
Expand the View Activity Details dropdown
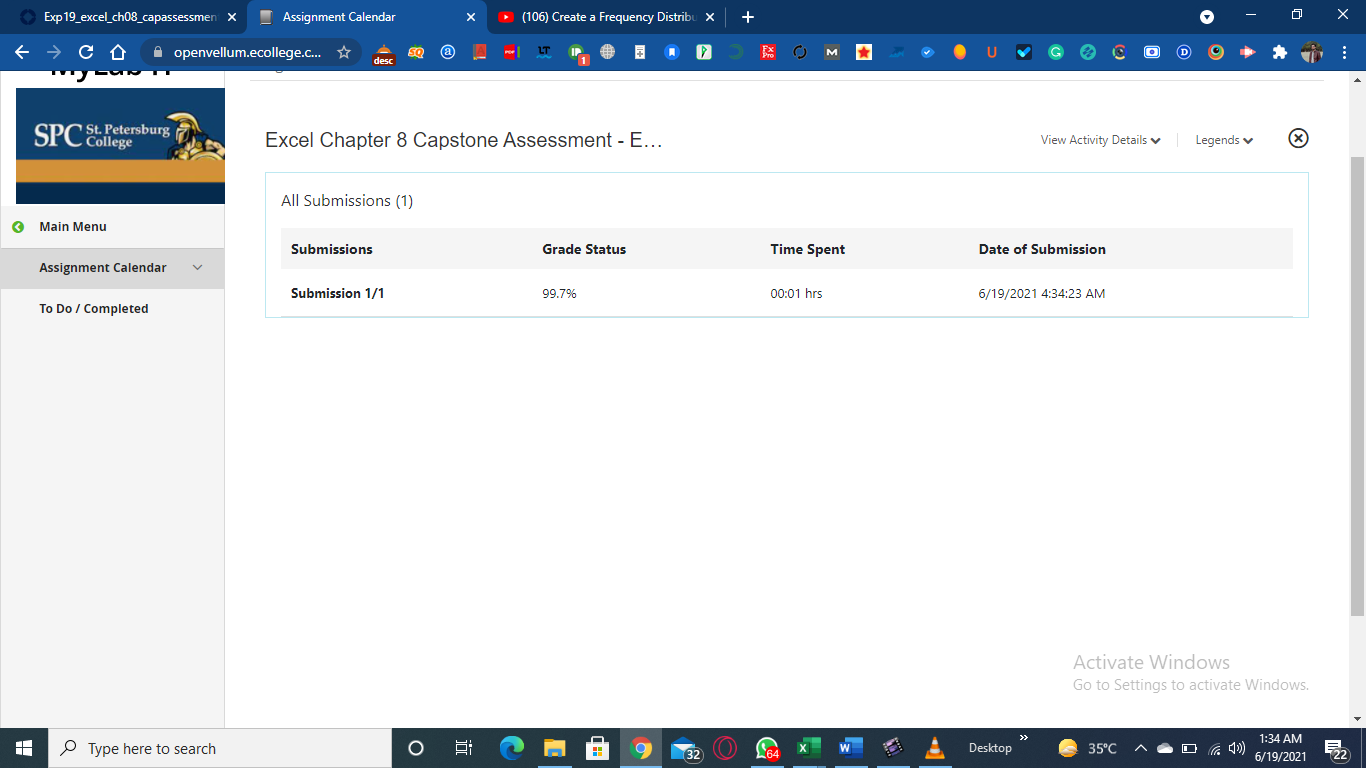click(x=1100, y=140)
